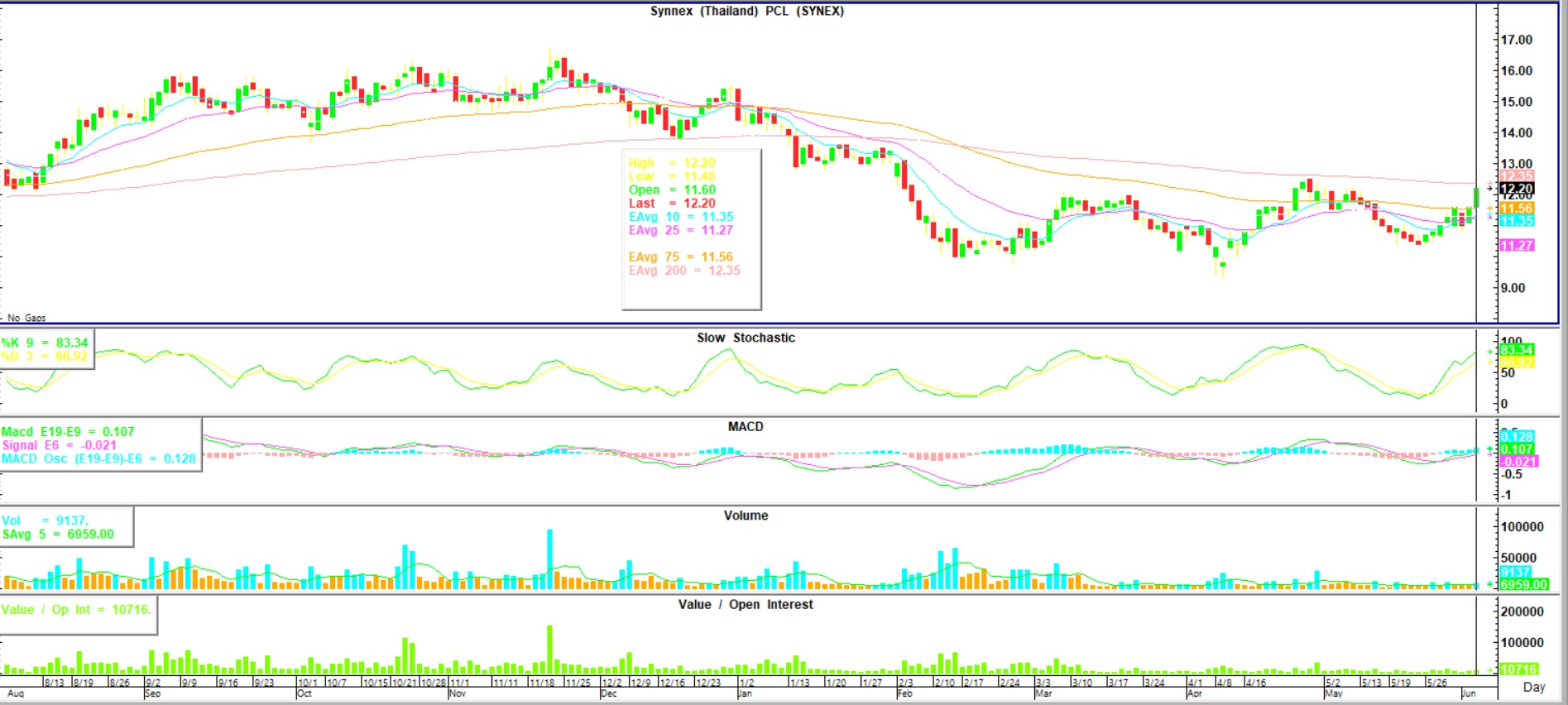The image size is (1568, 705).
Task: Click the EAvg 10 = 11.35 legend entry
Action: (x=680, y=217)
